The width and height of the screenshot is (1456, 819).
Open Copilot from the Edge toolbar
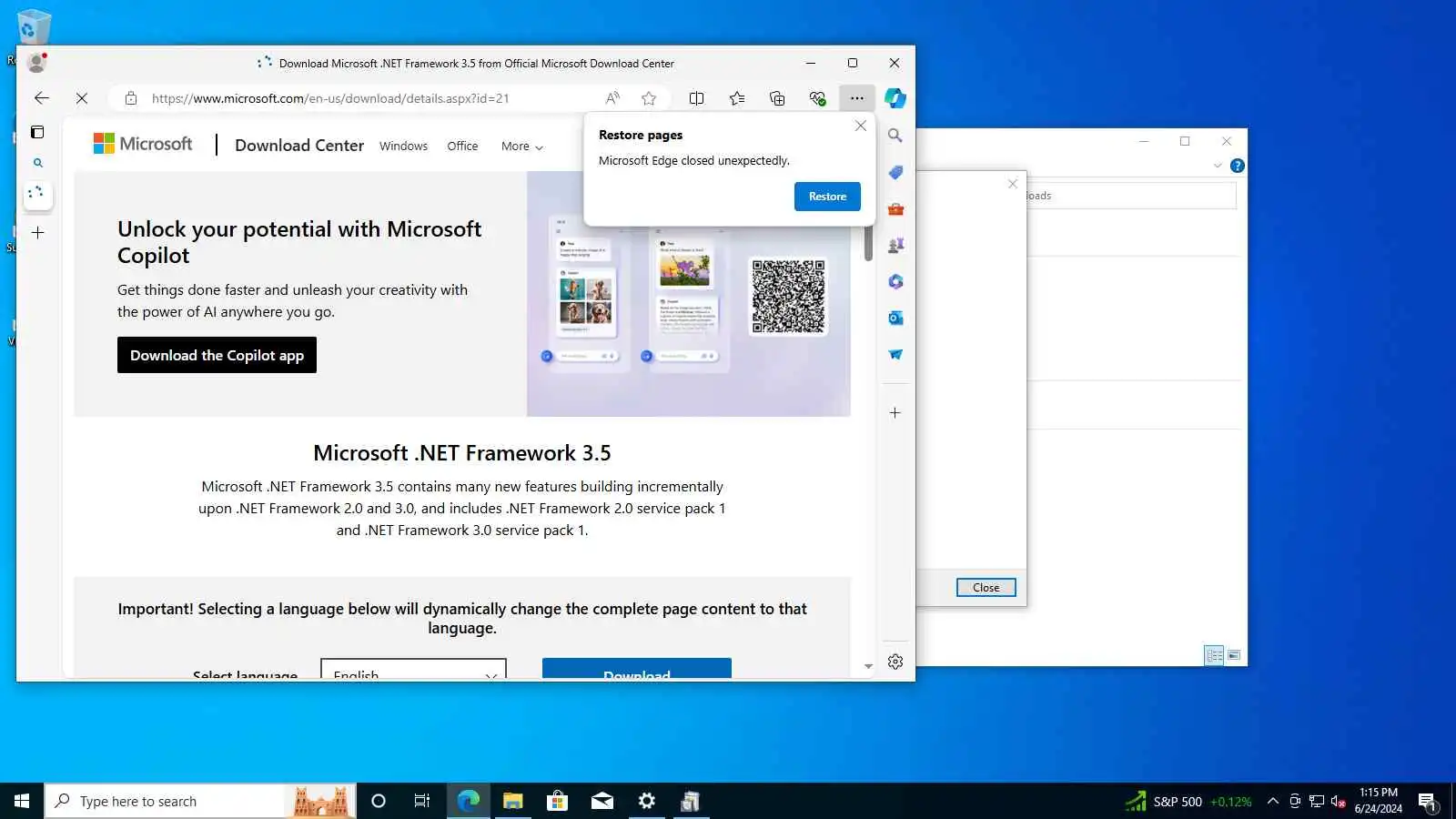pos(895,98)
